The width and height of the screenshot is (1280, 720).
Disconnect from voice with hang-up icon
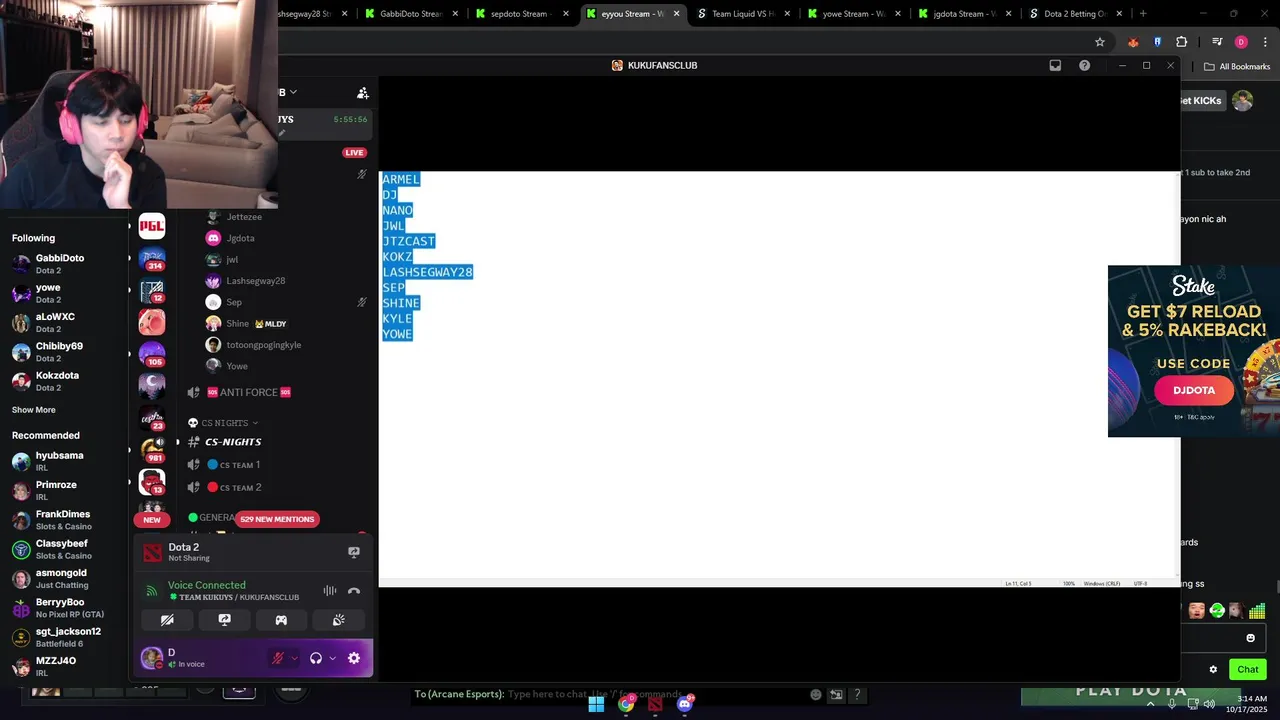[x=353, y=590]
